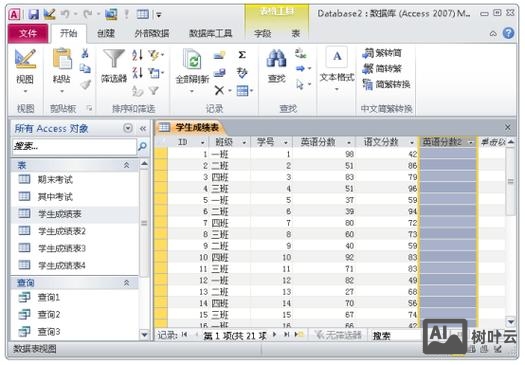Viewport: 525px width, 365px height.
Task: Switch to the 表 (Table) ribbon tab
Action: tap(295, 33)
